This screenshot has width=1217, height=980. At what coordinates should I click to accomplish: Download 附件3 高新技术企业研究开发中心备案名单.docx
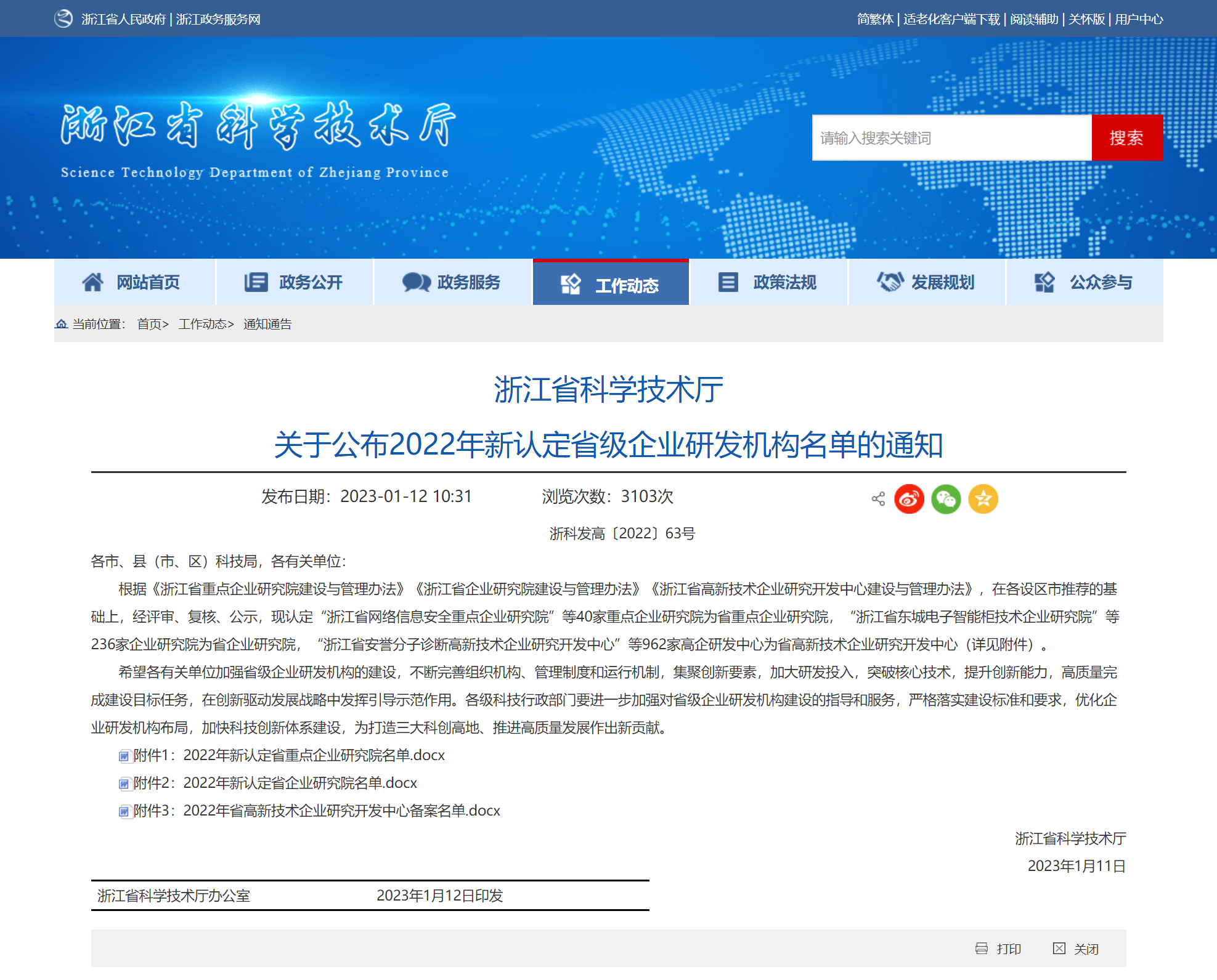click(317, 811)
